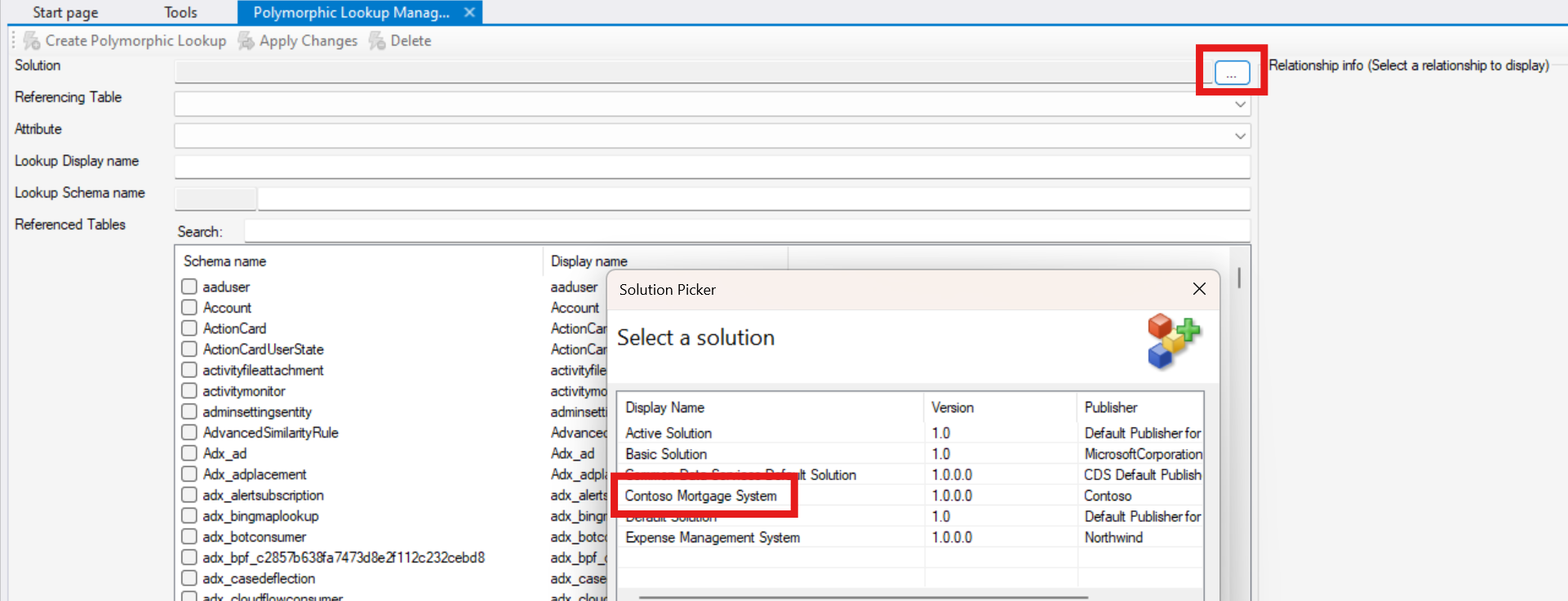Sort by the Version column header
Screen dimensions: 1568x601
click(952, 407)
